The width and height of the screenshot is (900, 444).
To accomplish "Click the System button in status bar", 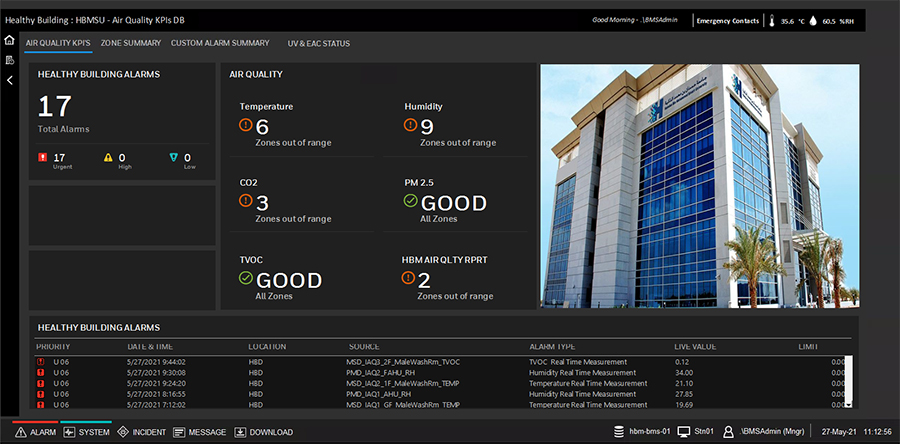I will tap(86, 432).
